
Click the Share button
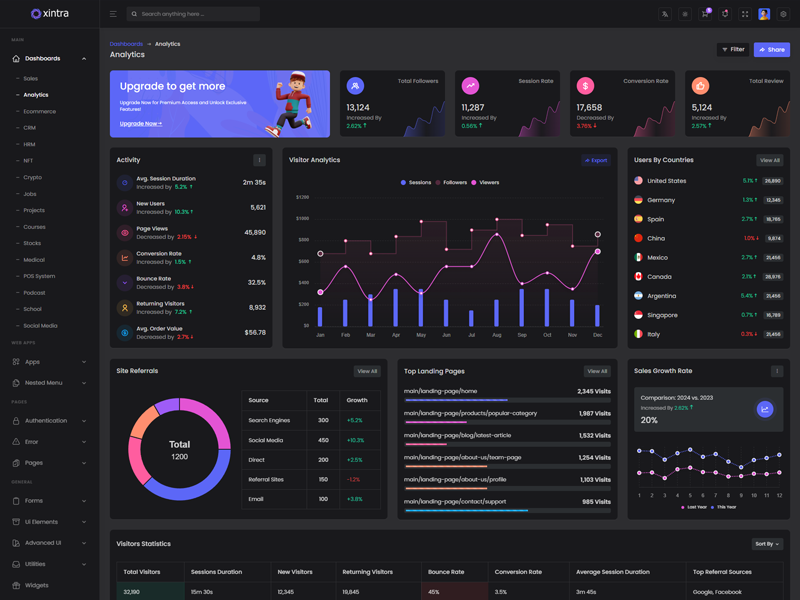pyautogui.click(x=771, y=49)
